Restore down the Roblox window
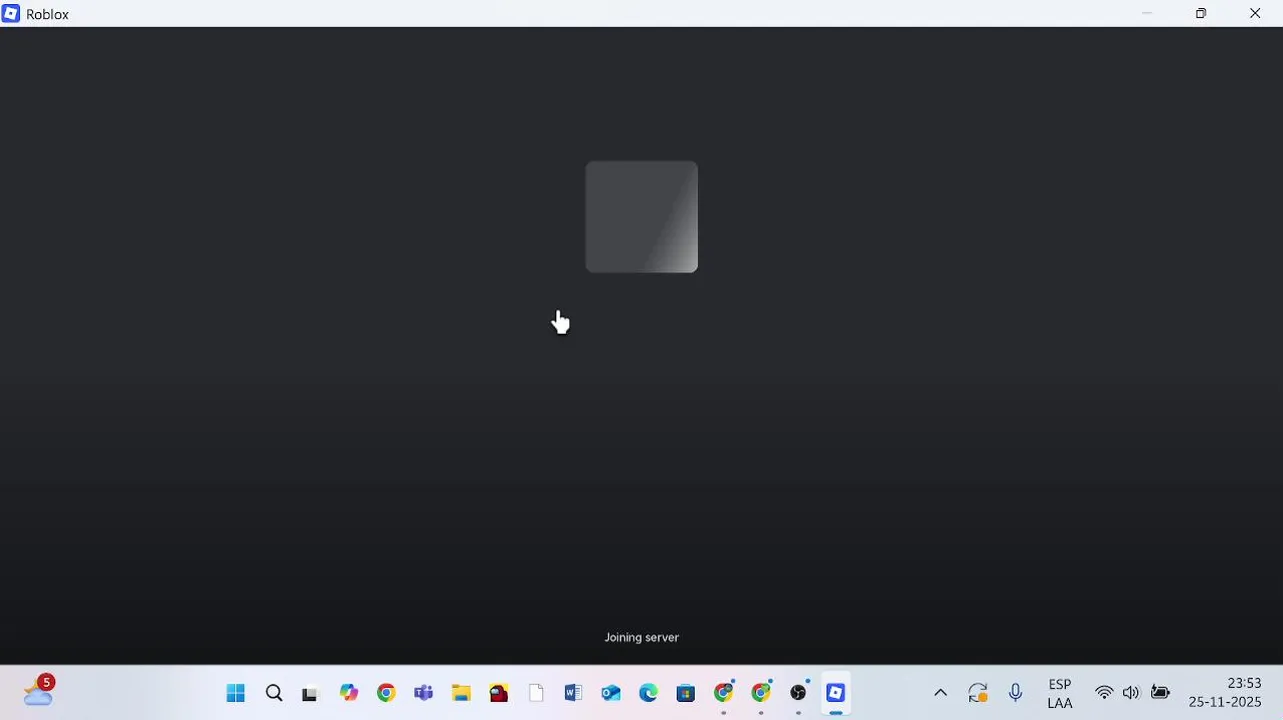The height and width of the screenshot is (720, 1283). (x=1201, y=14)
